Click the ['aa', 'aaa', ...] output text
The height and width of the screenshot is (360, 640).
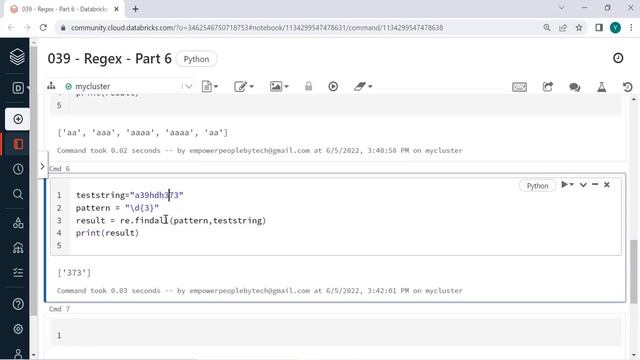[x=143, y=133]
